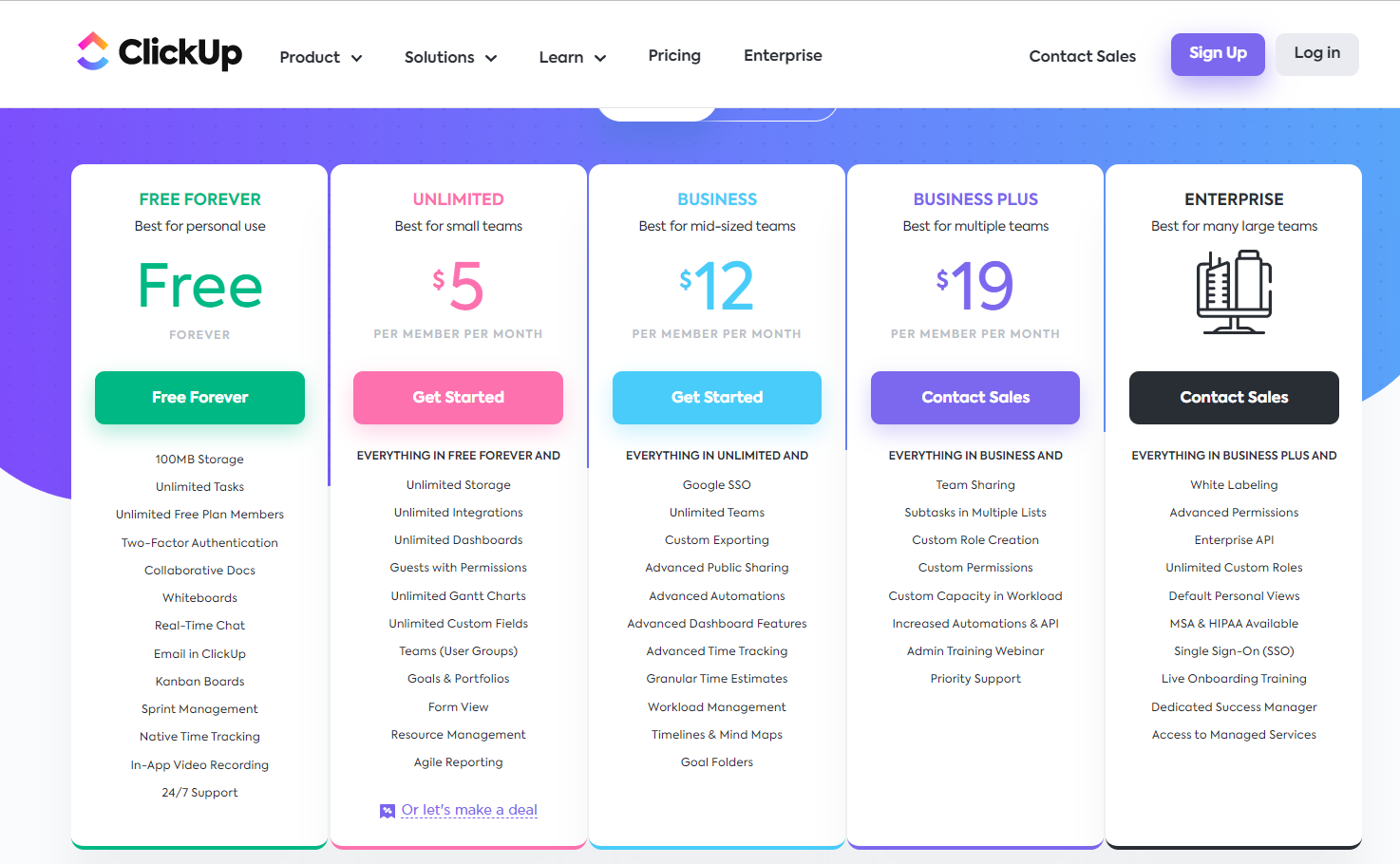
Task: Click the BUSINESS plan heading
Action: pos(717,199)
